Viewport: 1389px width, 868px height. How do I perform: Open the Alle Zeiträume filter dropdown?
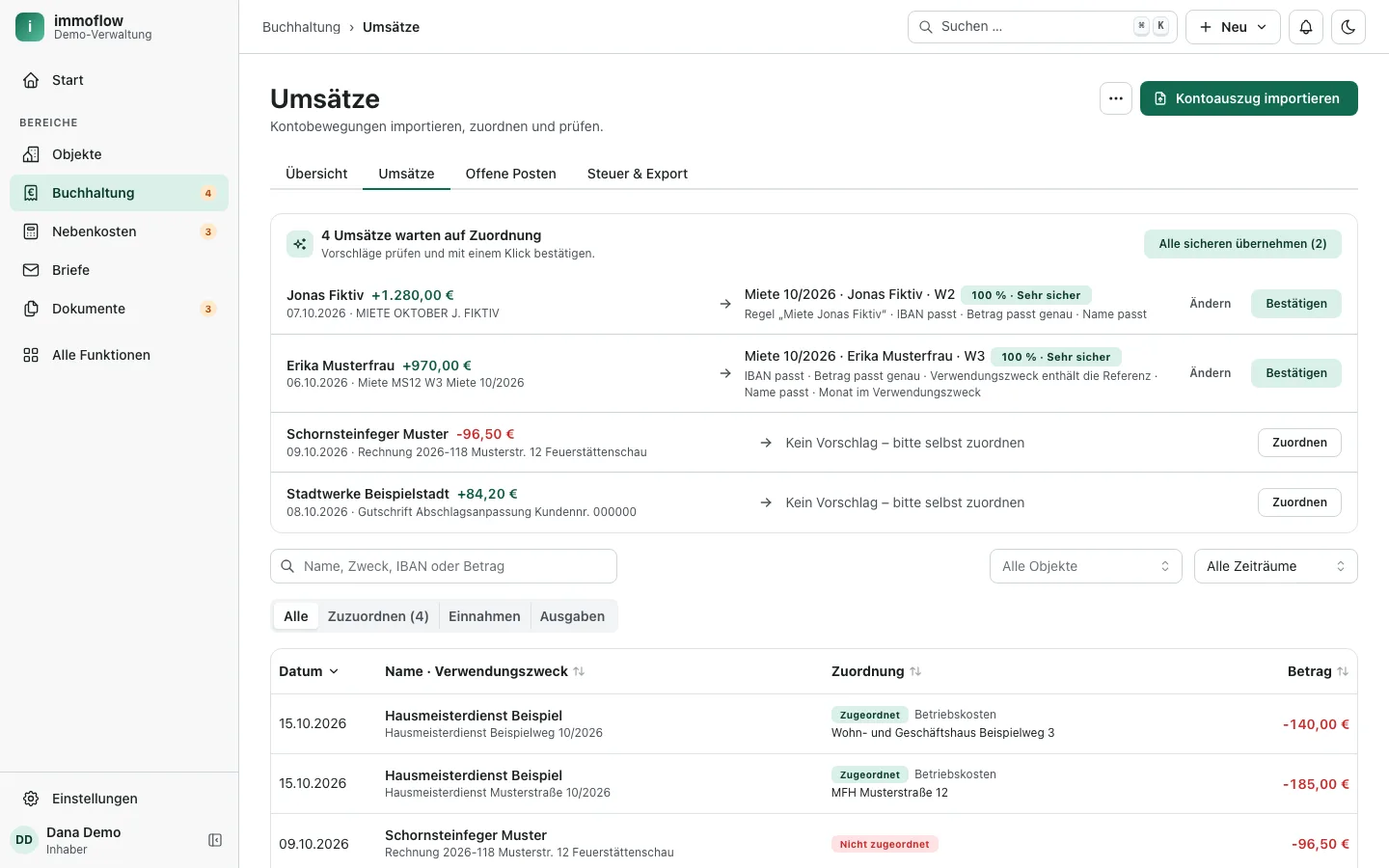tap(1276, 566)
